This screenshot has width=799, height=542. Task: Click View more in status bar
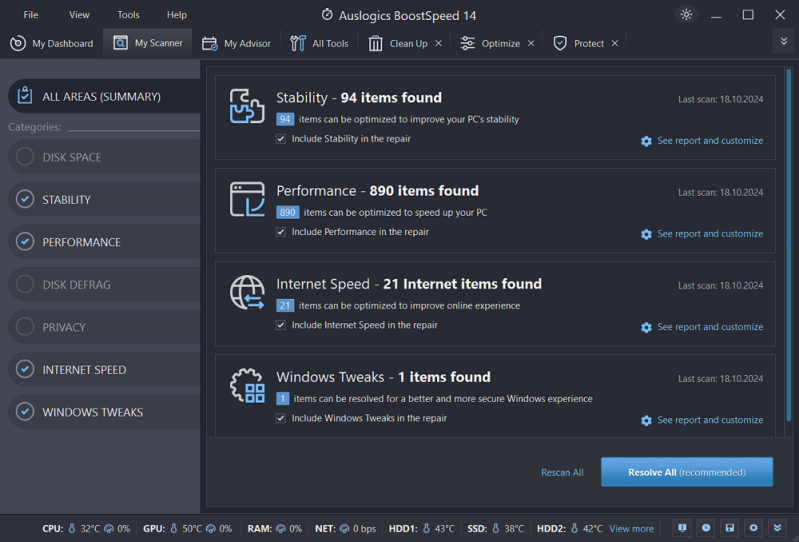point(631,529)
